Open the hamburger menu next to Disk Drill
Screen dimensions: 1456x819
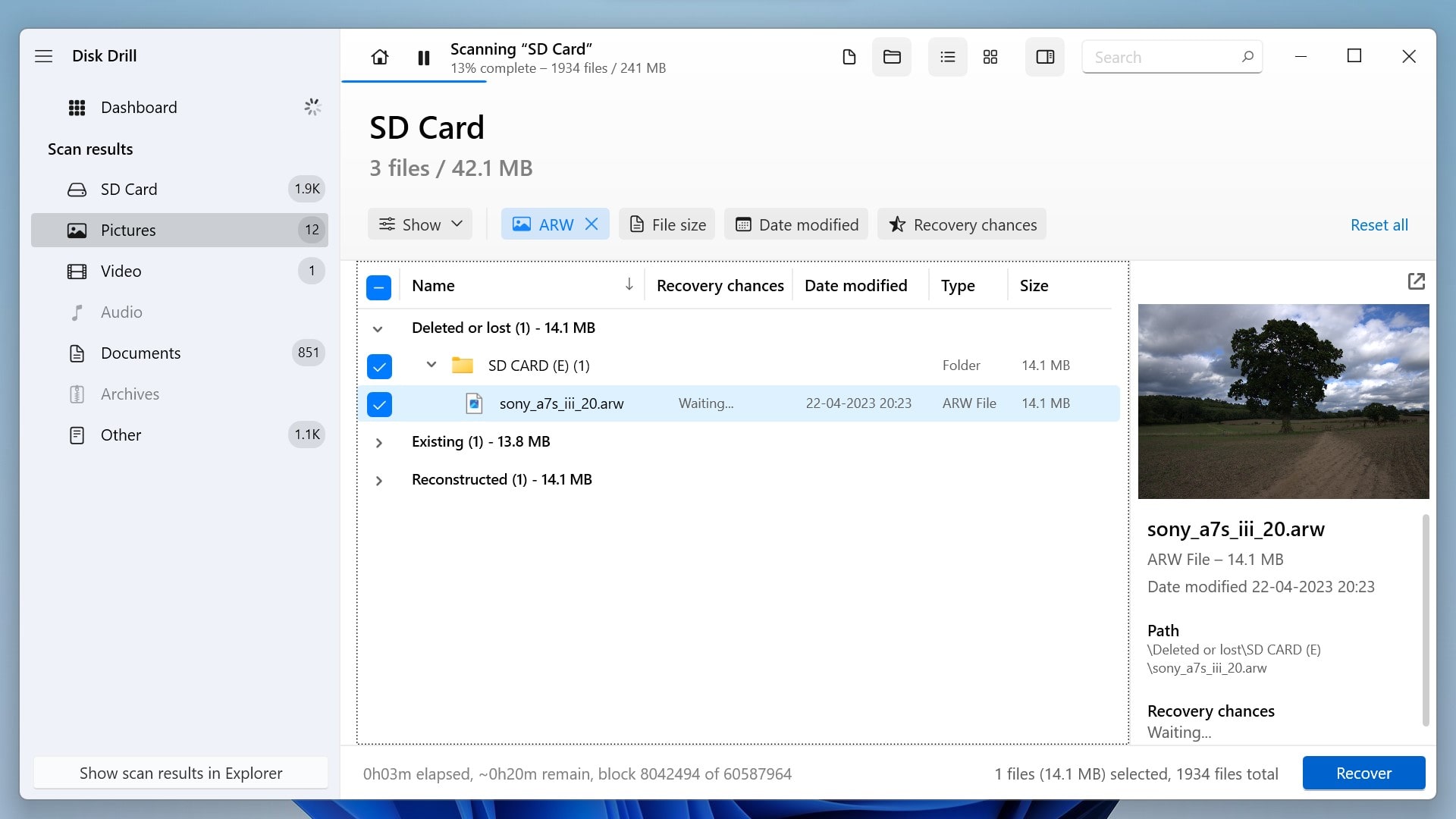click(x=44, y=56)
